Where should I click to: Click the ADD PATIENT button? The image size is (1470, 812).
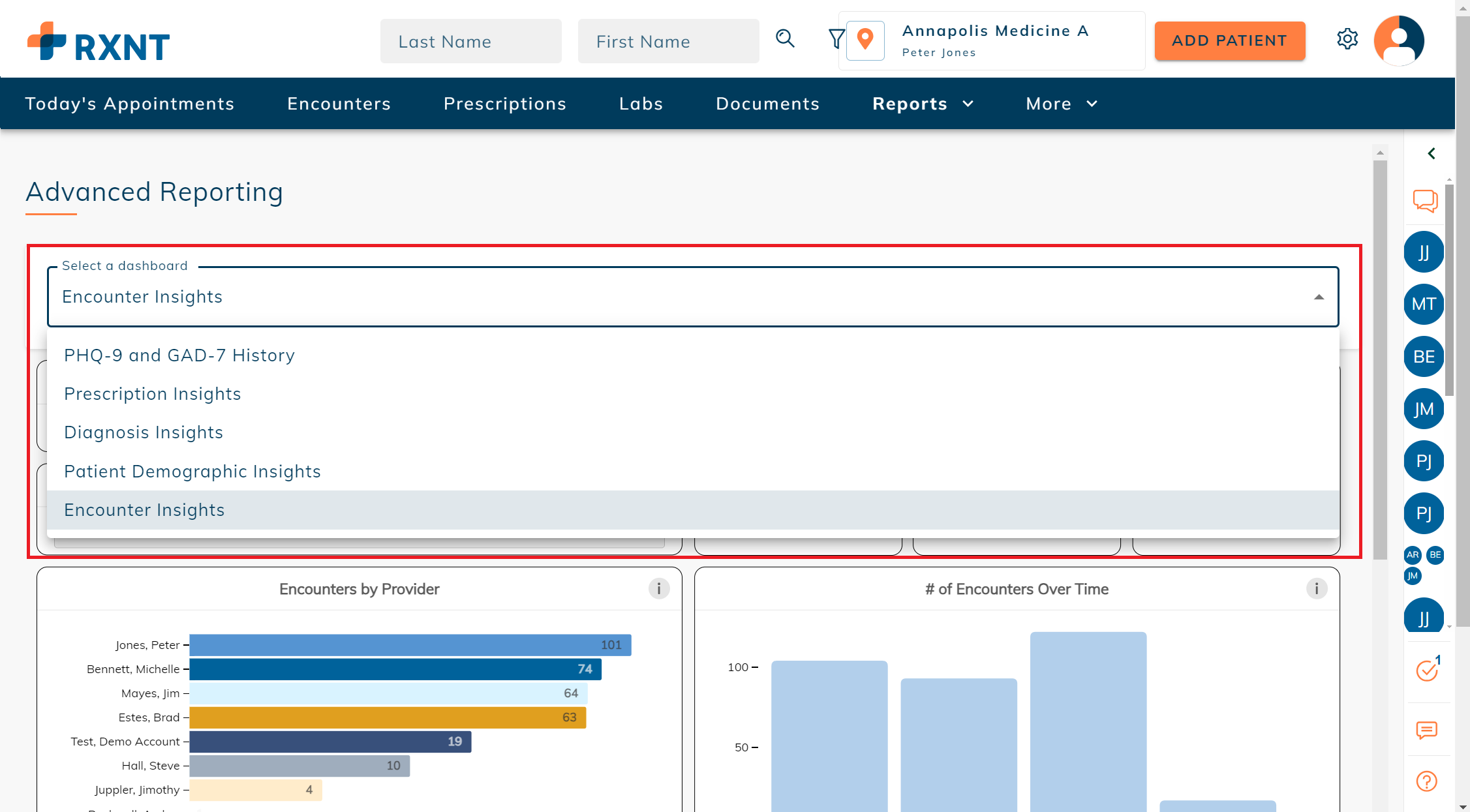tap(1230, 40)
